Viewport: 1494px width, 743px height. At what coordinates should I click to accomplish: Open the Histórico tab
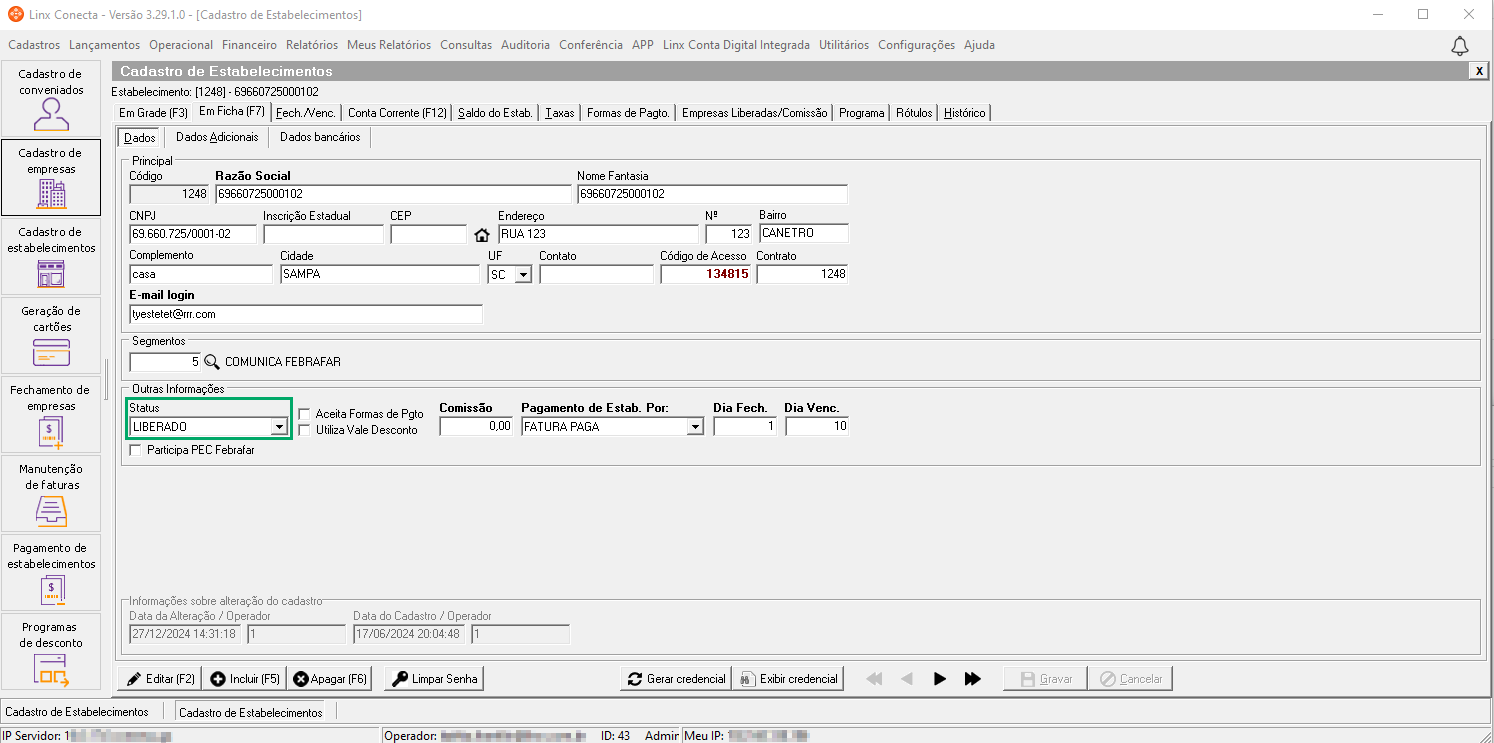(965, 113)
